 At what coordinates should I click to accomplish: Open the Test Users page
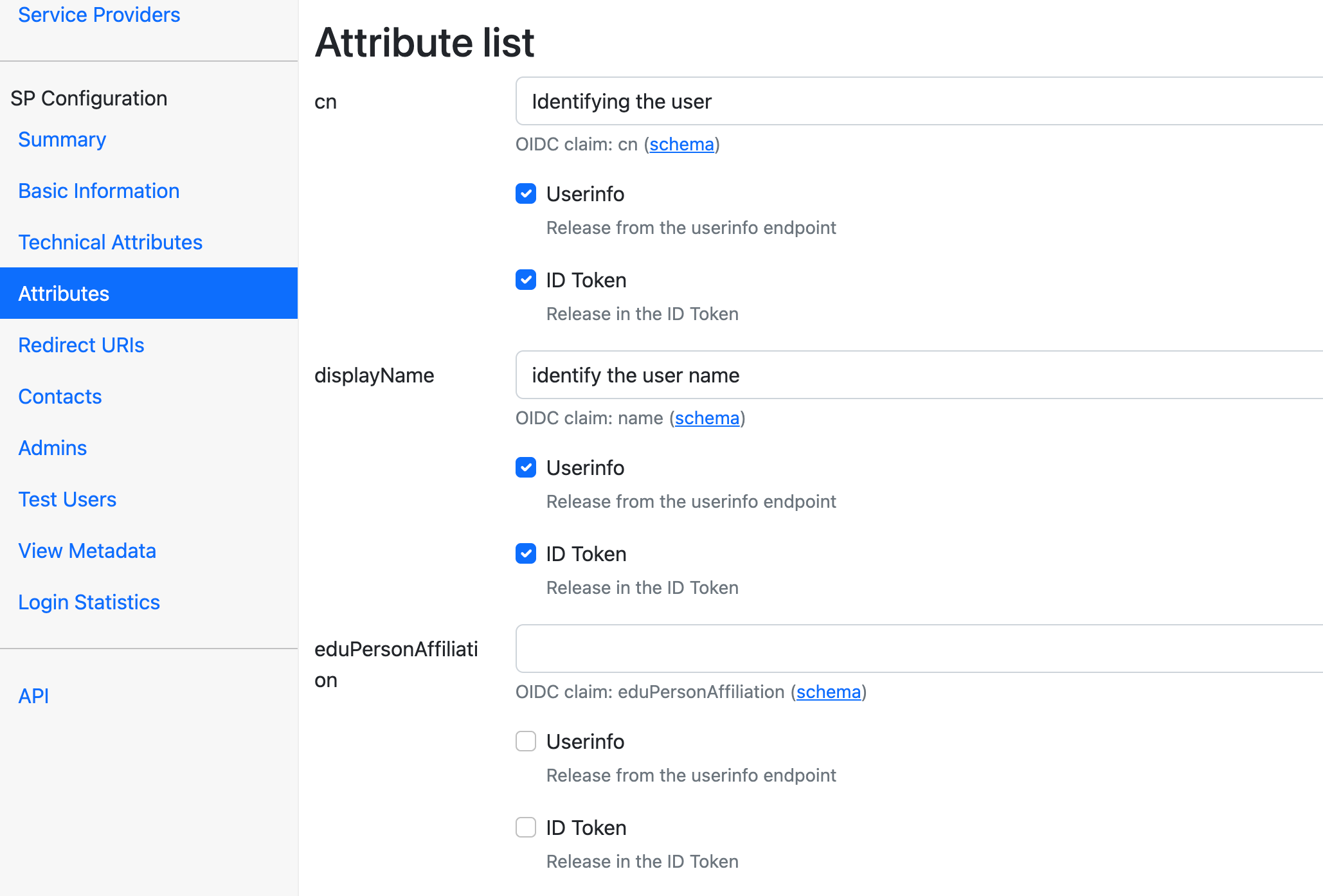coord(67,499)
